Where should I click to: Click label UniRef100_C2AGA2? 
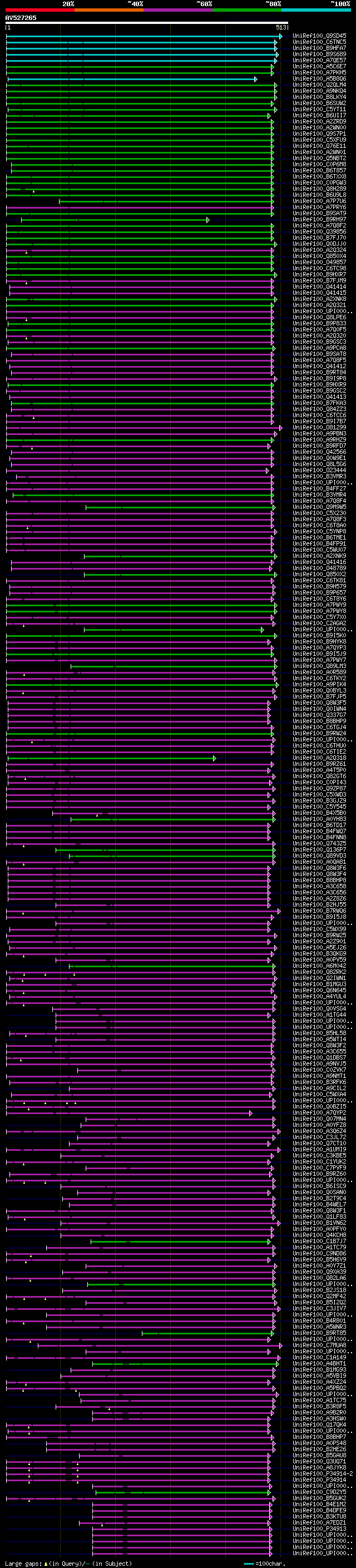(319, 624)
